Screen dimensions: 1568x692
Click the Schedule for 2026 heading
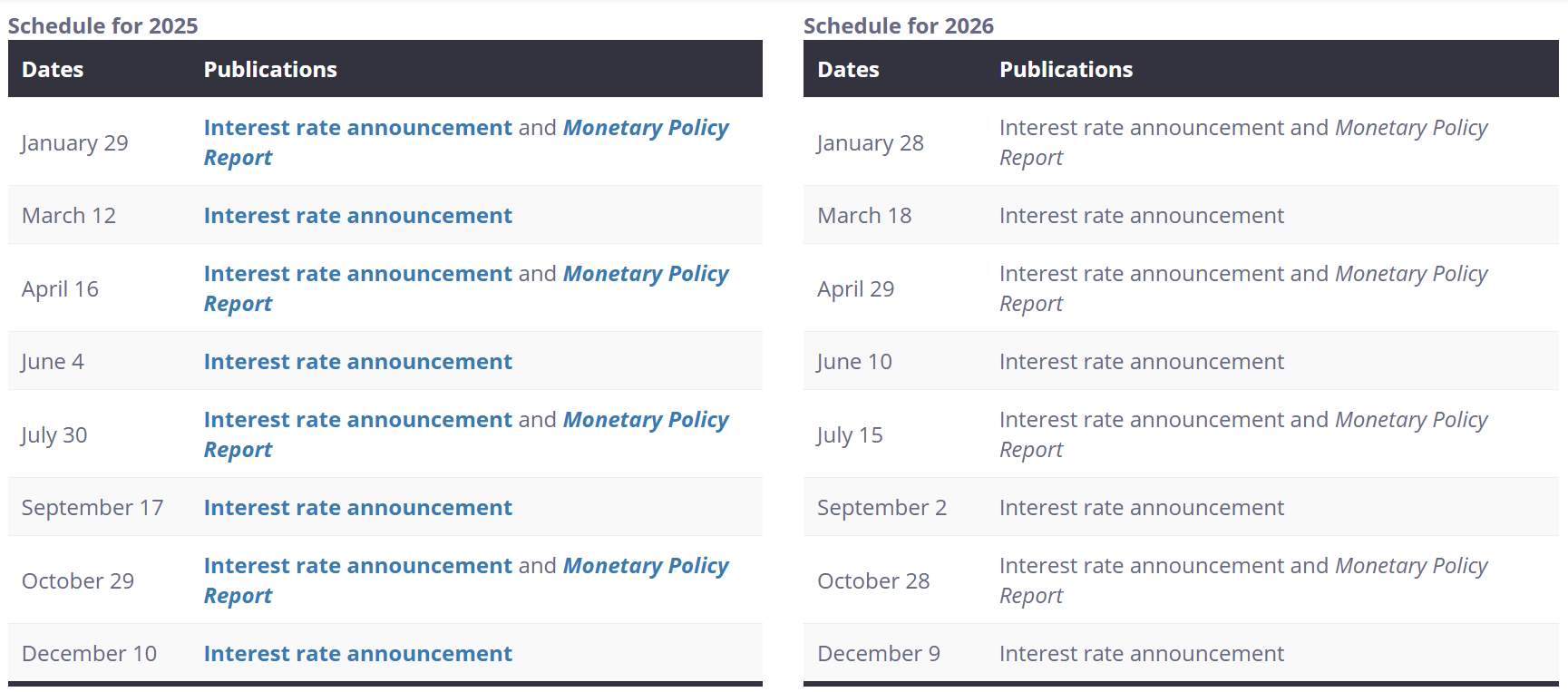(x=898, y=25)
